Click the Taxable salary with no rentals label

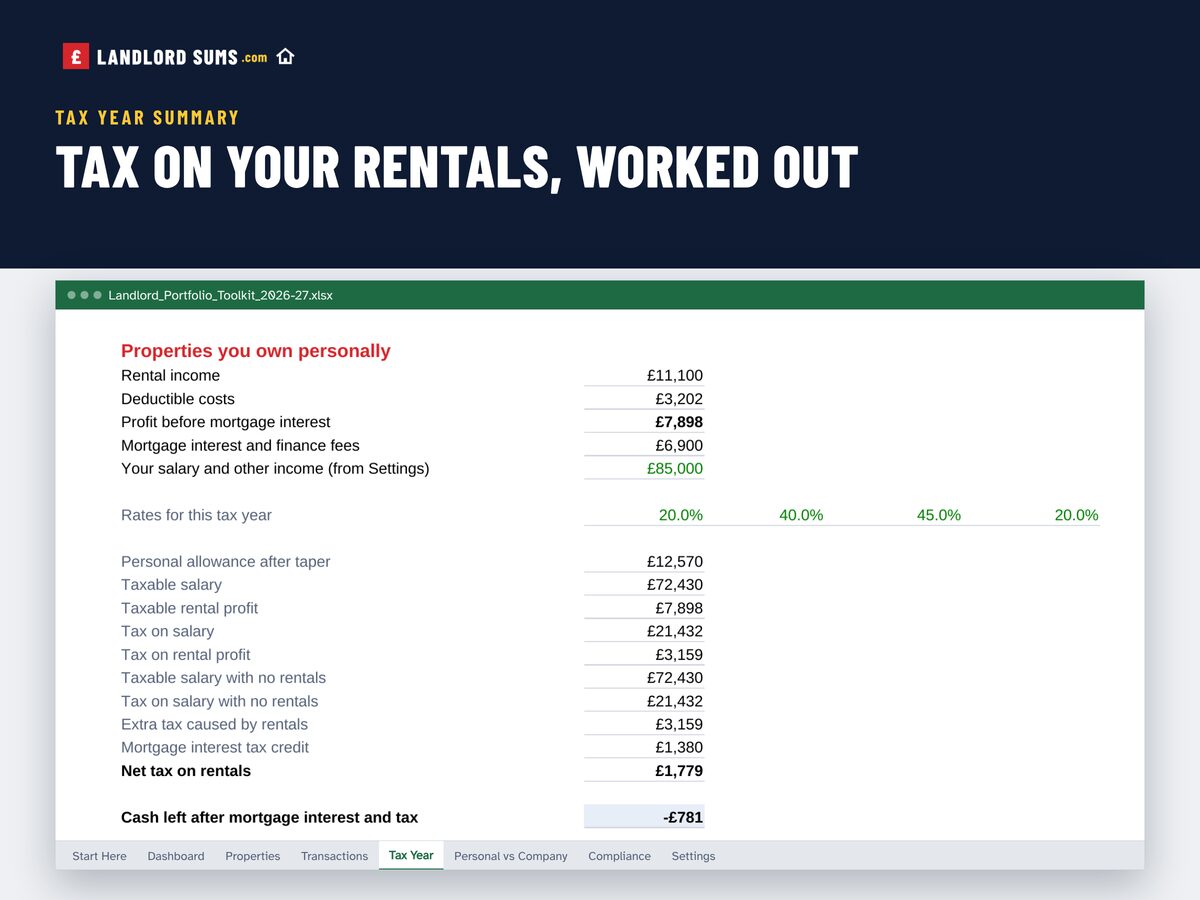click(223, 678)
